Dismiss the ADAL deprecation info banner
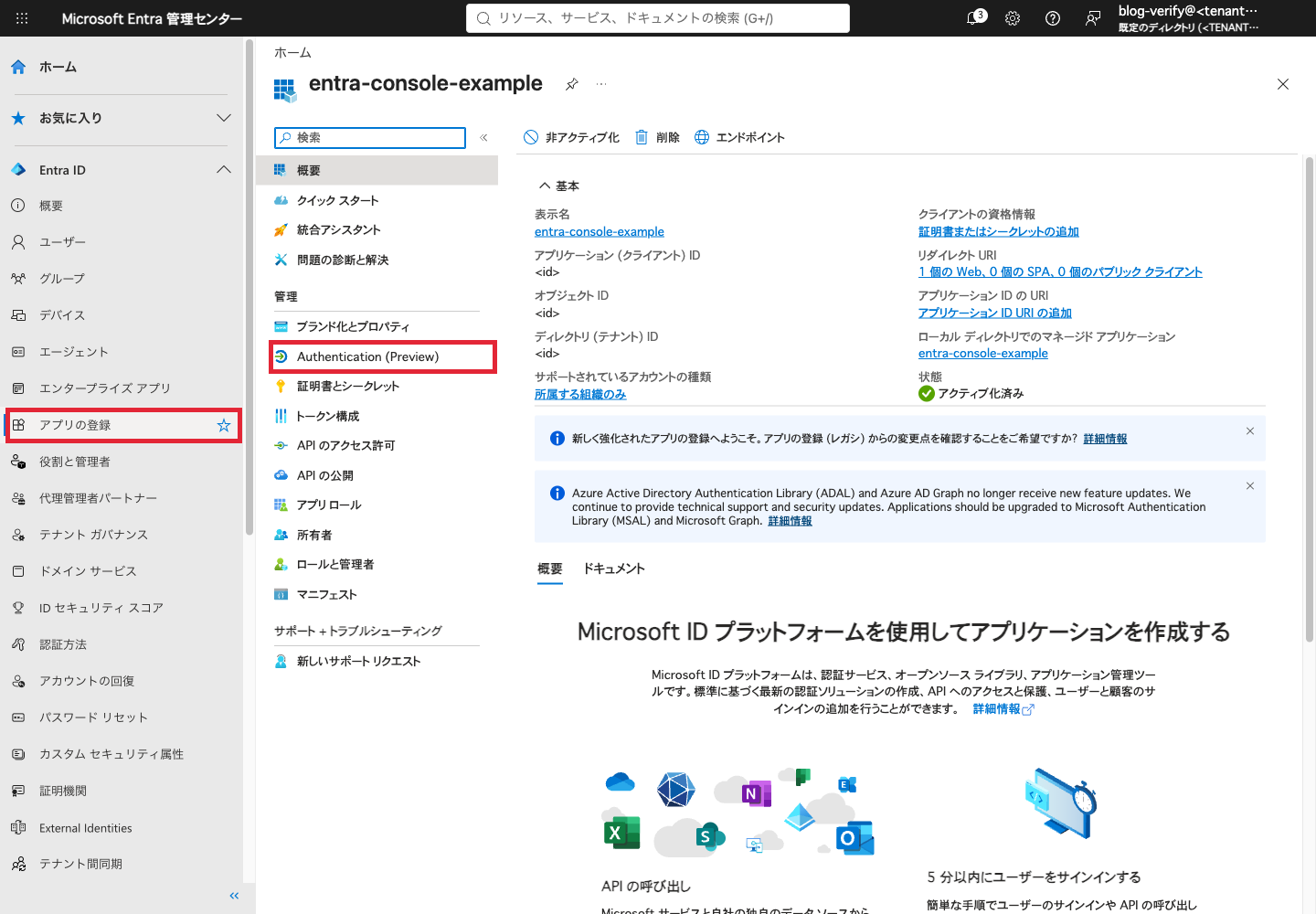The width and height of the screenshot is (1316, 914). coord(1250,486)
